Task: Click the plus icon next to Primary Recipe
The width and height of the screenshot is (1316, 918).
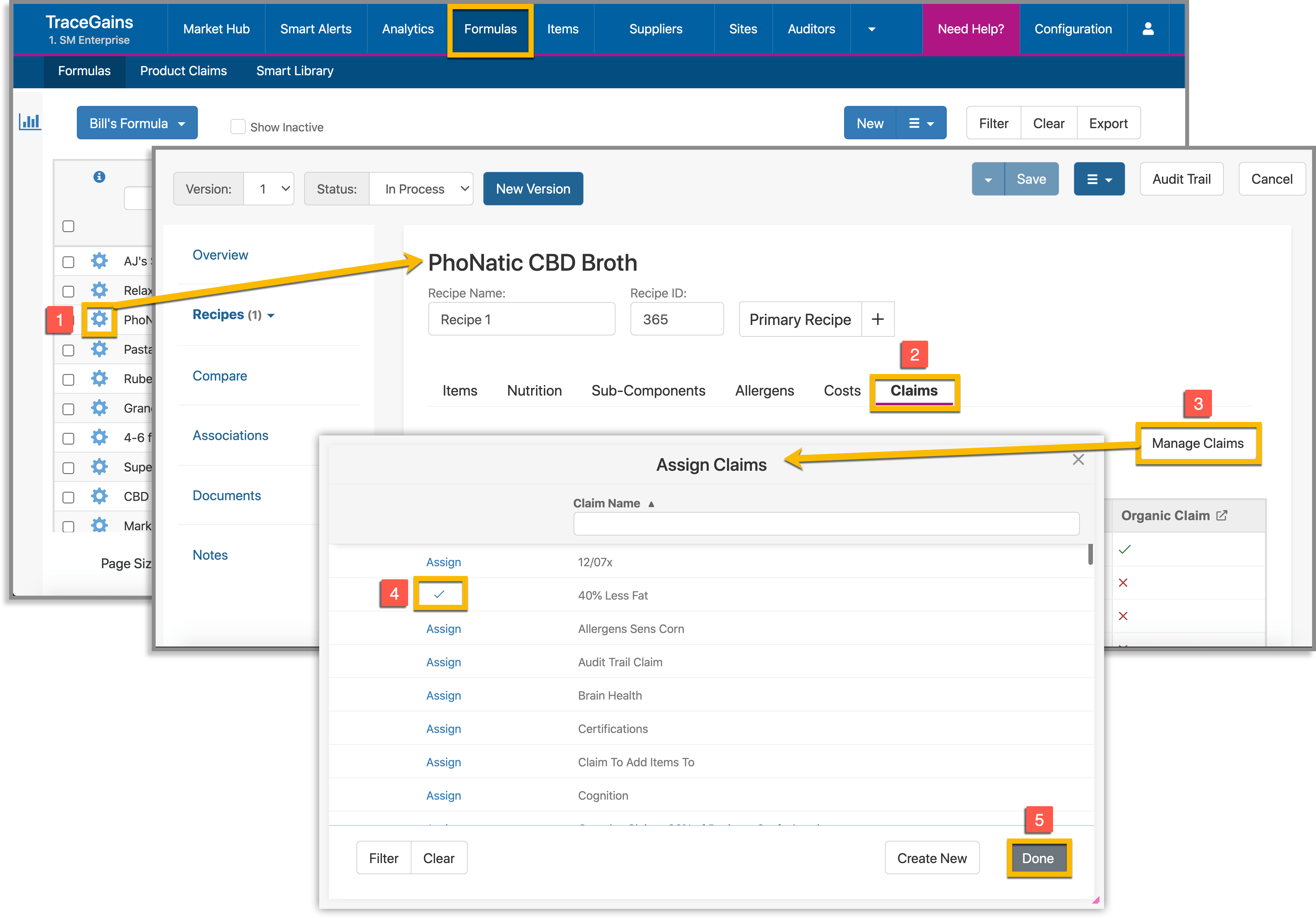Action: tap(877, 319)
